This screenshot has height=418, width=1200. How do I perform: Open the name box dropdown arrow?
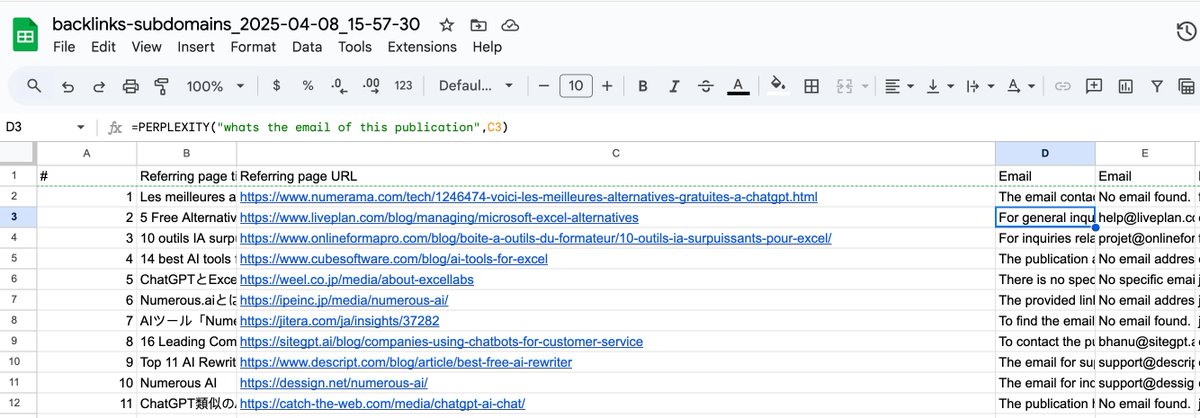point(81,128)
